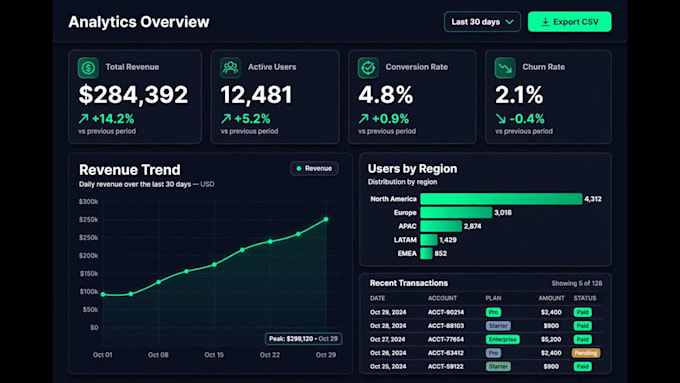This screenshot has height=383, width=680.
Task: Click the Enterprise plan badge
Action: click(x=503, y=339)
